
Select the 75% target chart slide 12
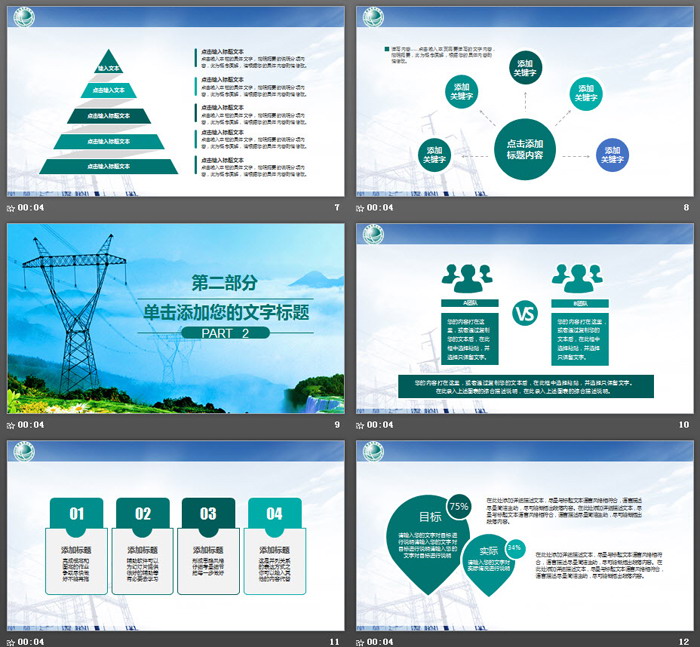point(524,534)
